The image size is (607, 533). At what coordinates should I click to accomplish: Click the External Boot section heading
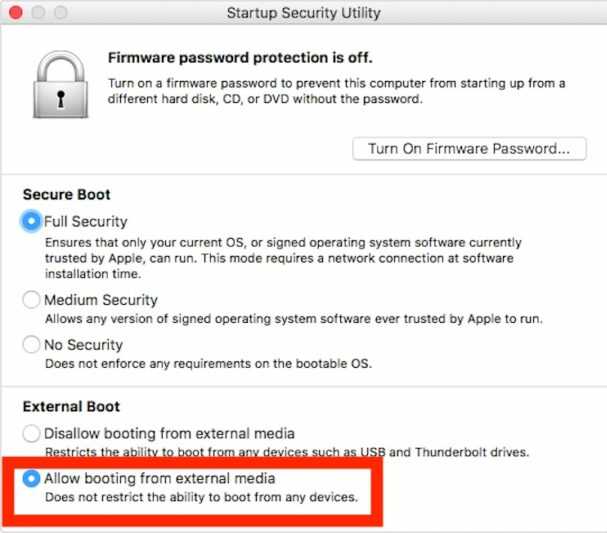pyautogui.click(x=71, y=407)
